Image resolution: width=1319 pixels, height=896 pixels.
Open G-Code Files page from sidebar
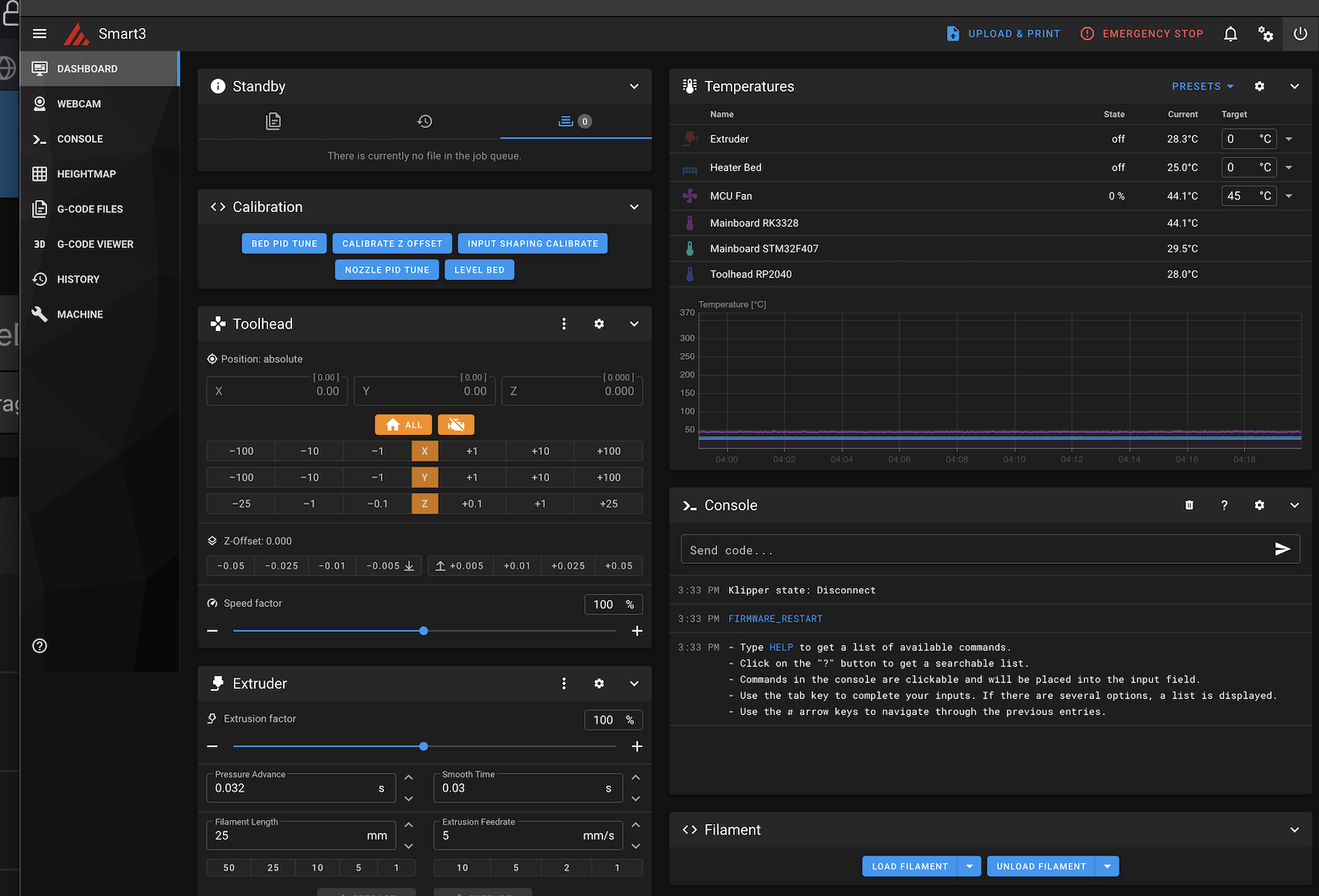pos(99,209)
